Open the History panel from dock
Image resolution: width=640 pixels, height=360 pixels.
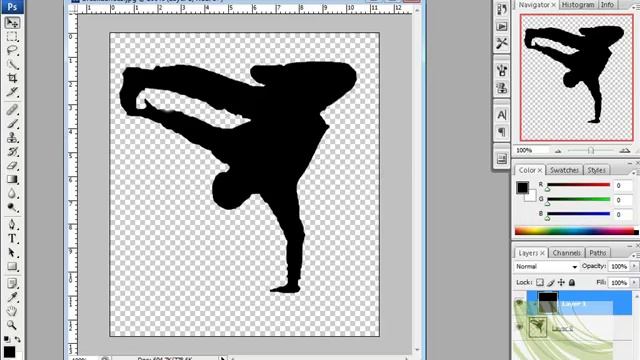click(x=502, y=9)
